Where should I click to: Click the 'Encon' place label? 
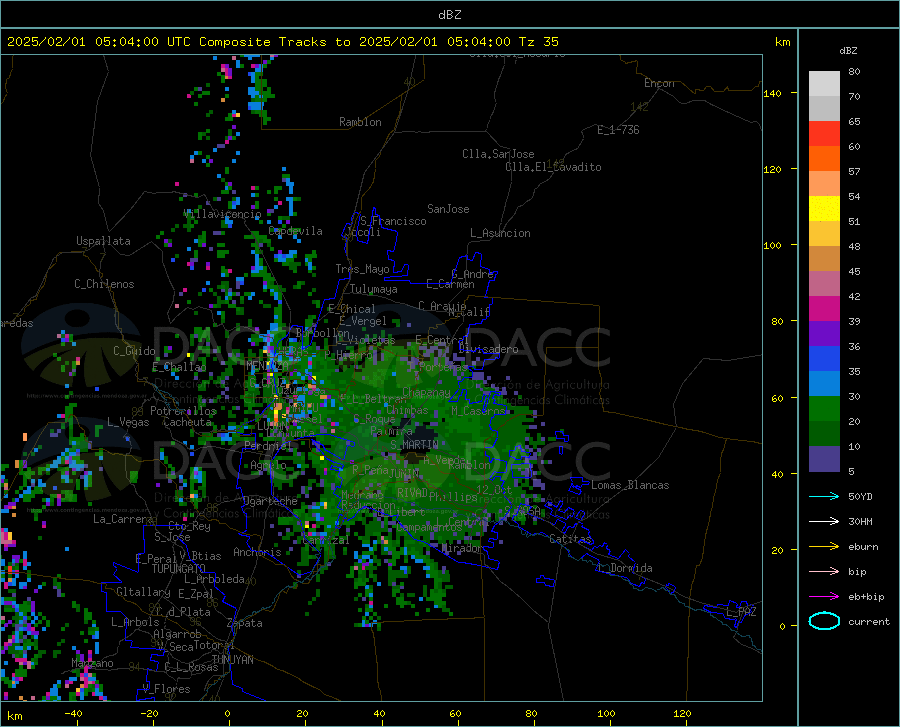point(659,83)
